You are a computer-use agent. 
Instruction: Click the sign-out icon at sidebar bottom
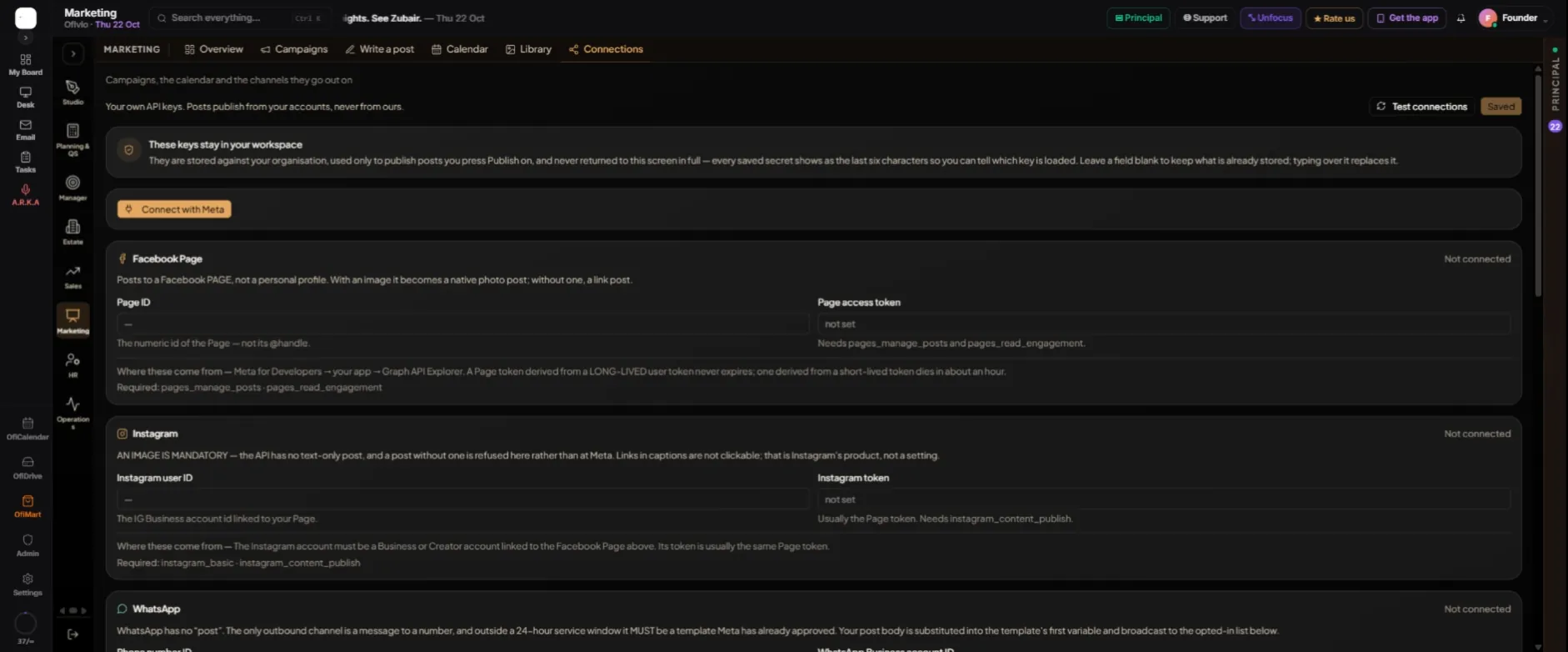[x=73, y=634]
